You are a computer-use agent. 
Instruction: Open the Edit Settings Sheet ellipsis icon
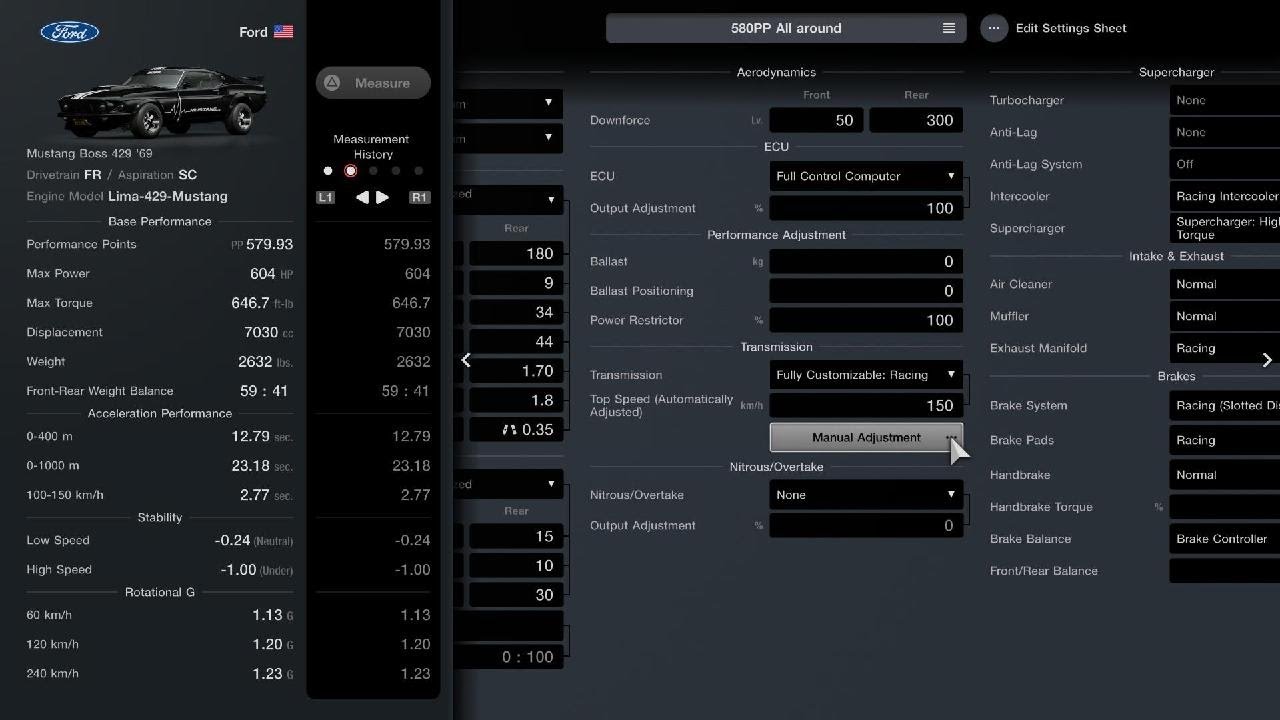[x=994, y=28]
